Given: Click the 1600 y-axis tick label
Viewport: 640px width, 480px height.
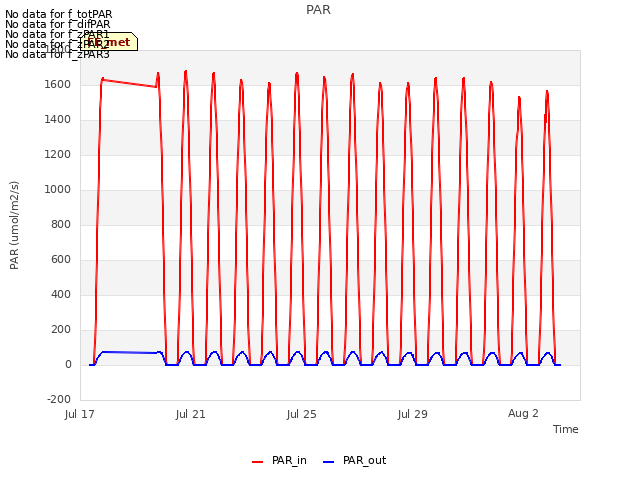Looking at the screenshot, I should 58,84.
